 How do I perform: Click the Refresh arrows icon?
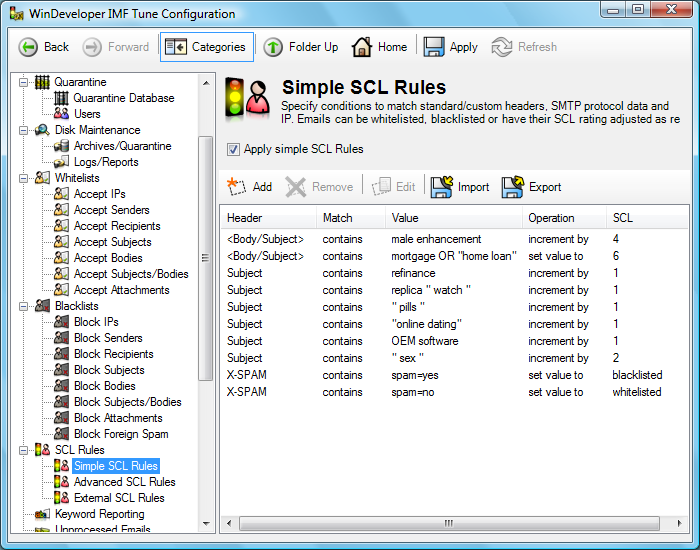point(502,47)
